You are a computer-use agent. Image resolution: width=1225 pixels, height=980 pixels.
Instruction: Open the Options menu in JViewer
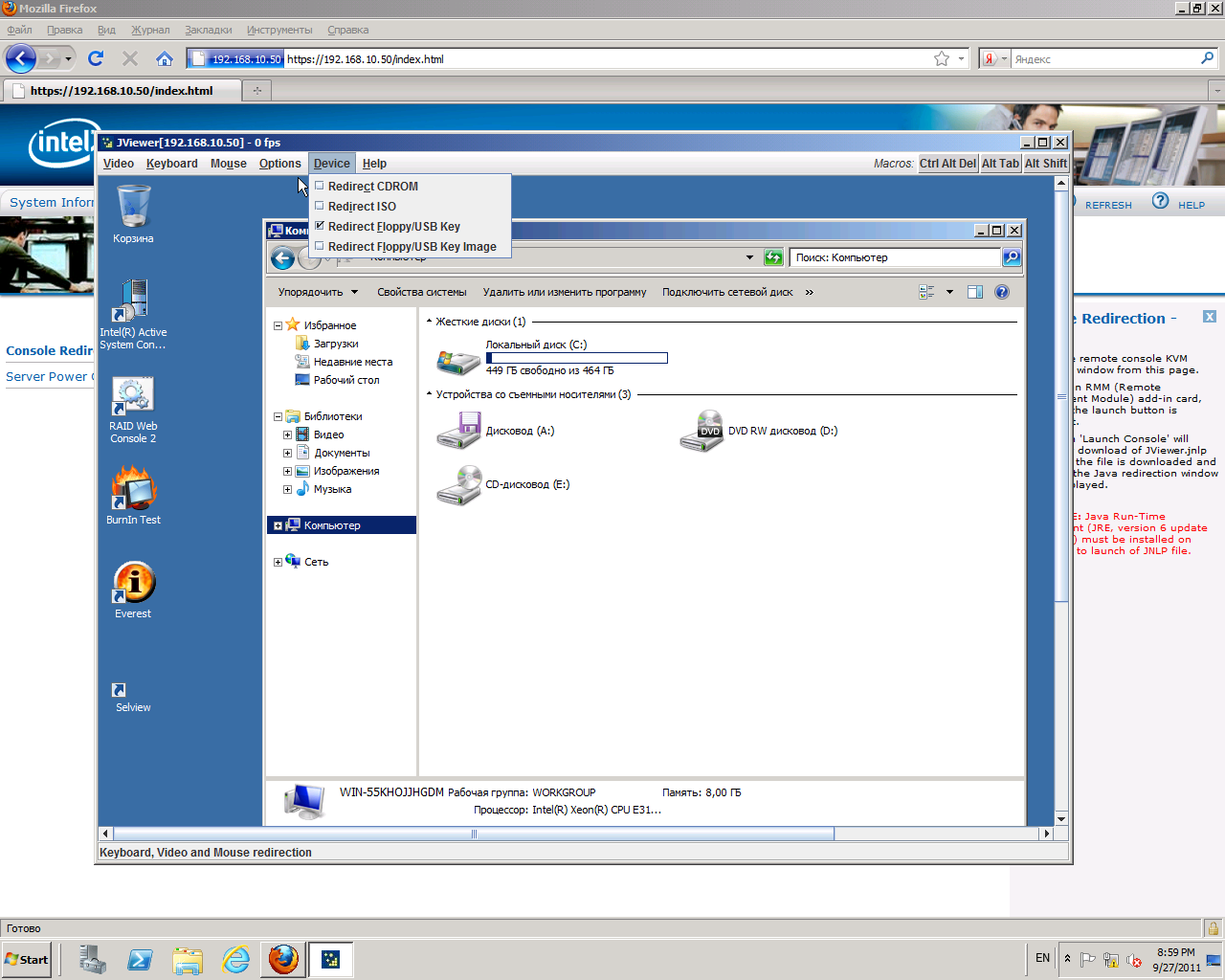[x=279, y=164]
